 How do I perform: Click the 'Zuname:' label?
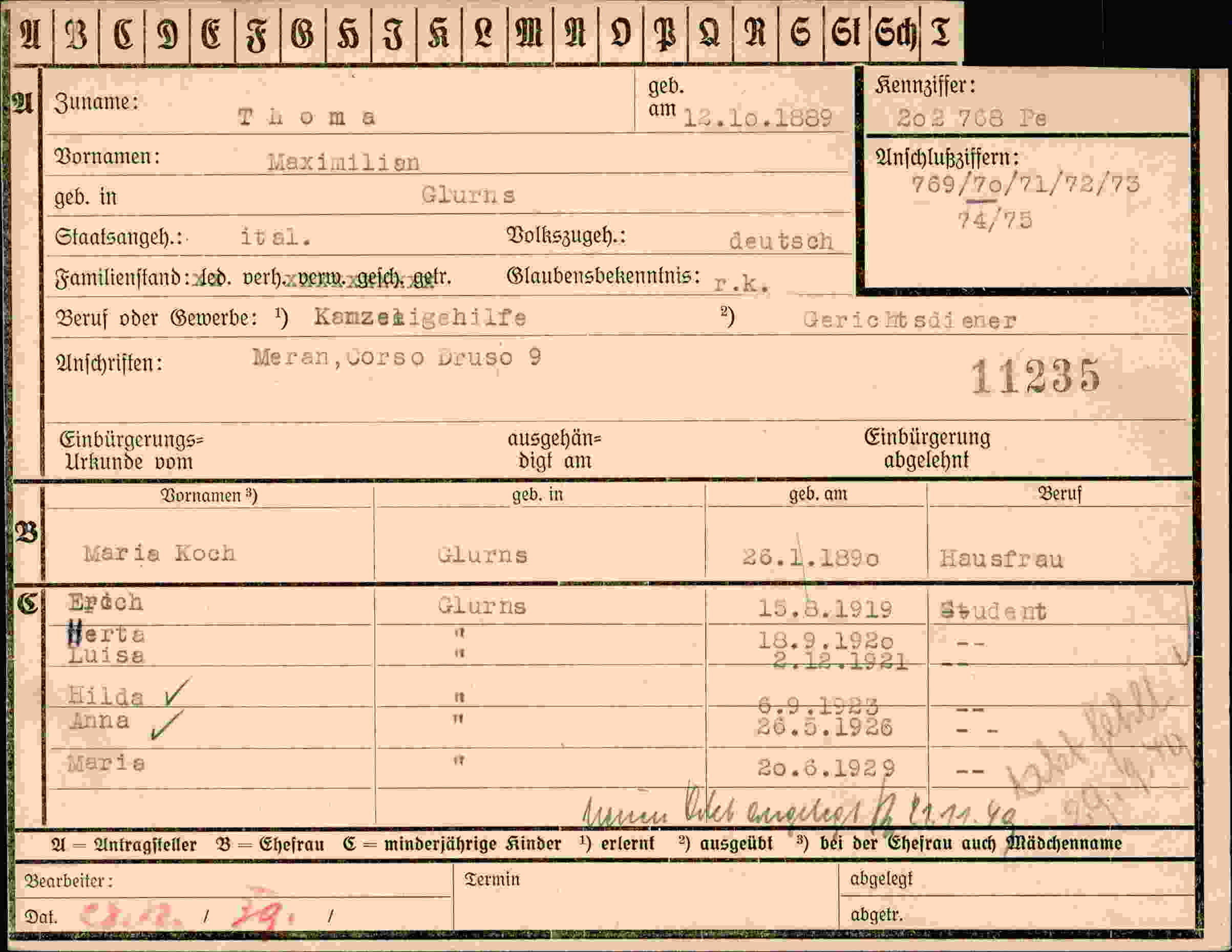pyautogui.click(x=96, y=103)
